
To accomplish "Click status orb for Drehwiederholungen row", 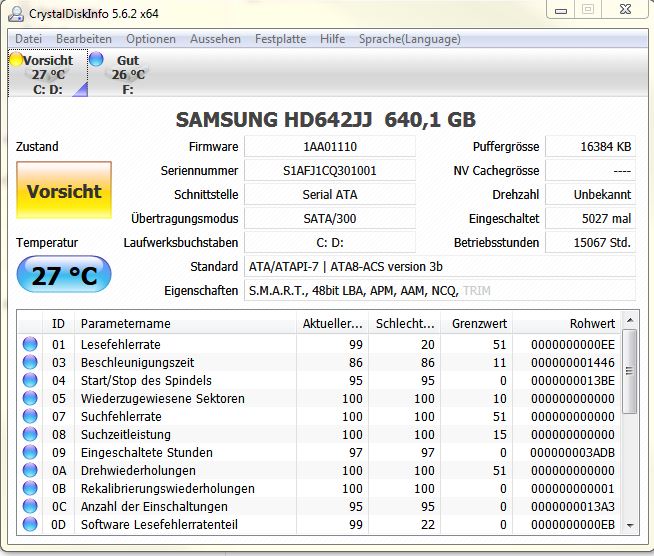I will (30, 470).
